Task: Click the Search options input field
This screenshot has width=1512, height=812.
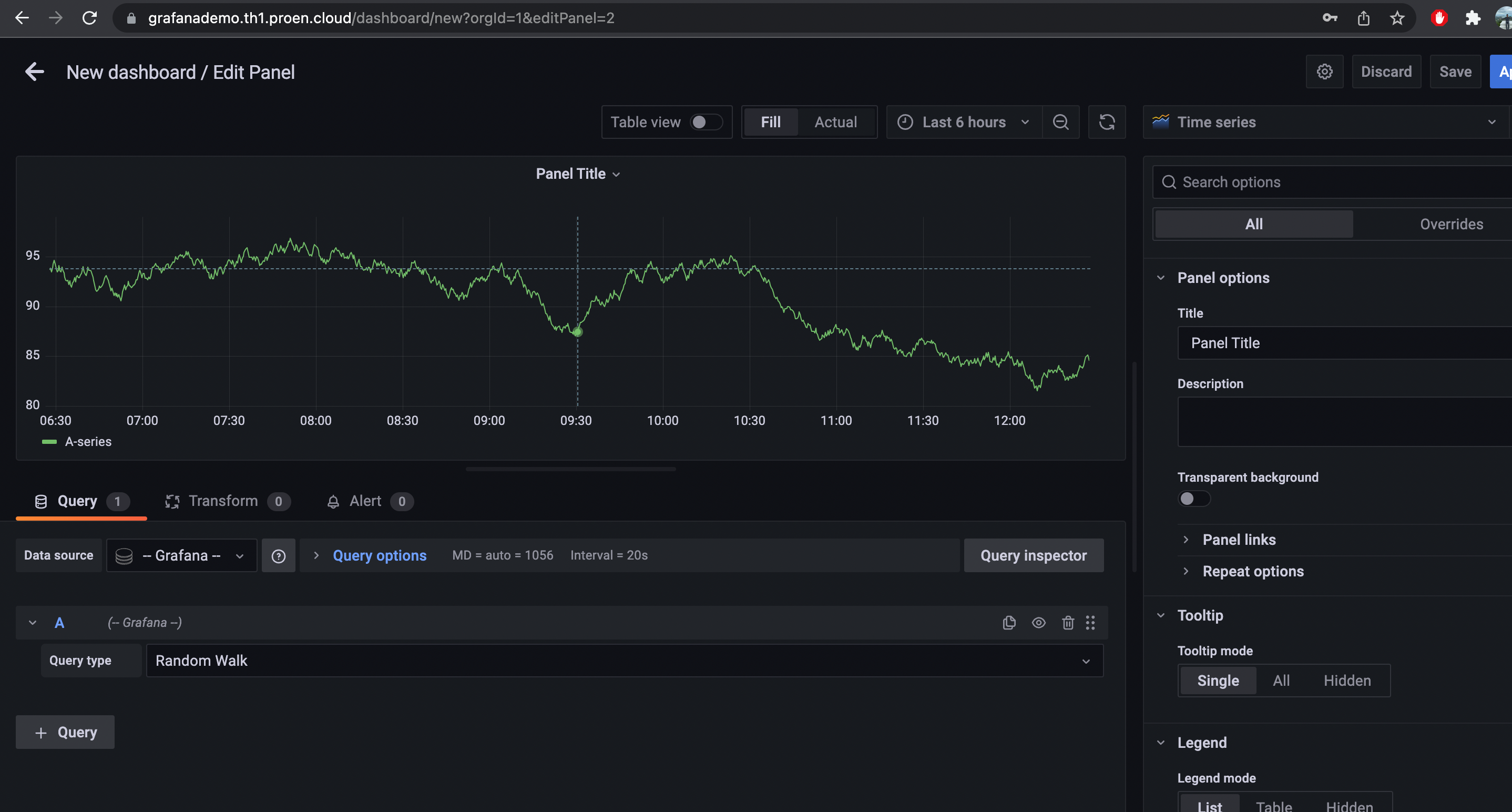Action: (x=1332, y=182)
